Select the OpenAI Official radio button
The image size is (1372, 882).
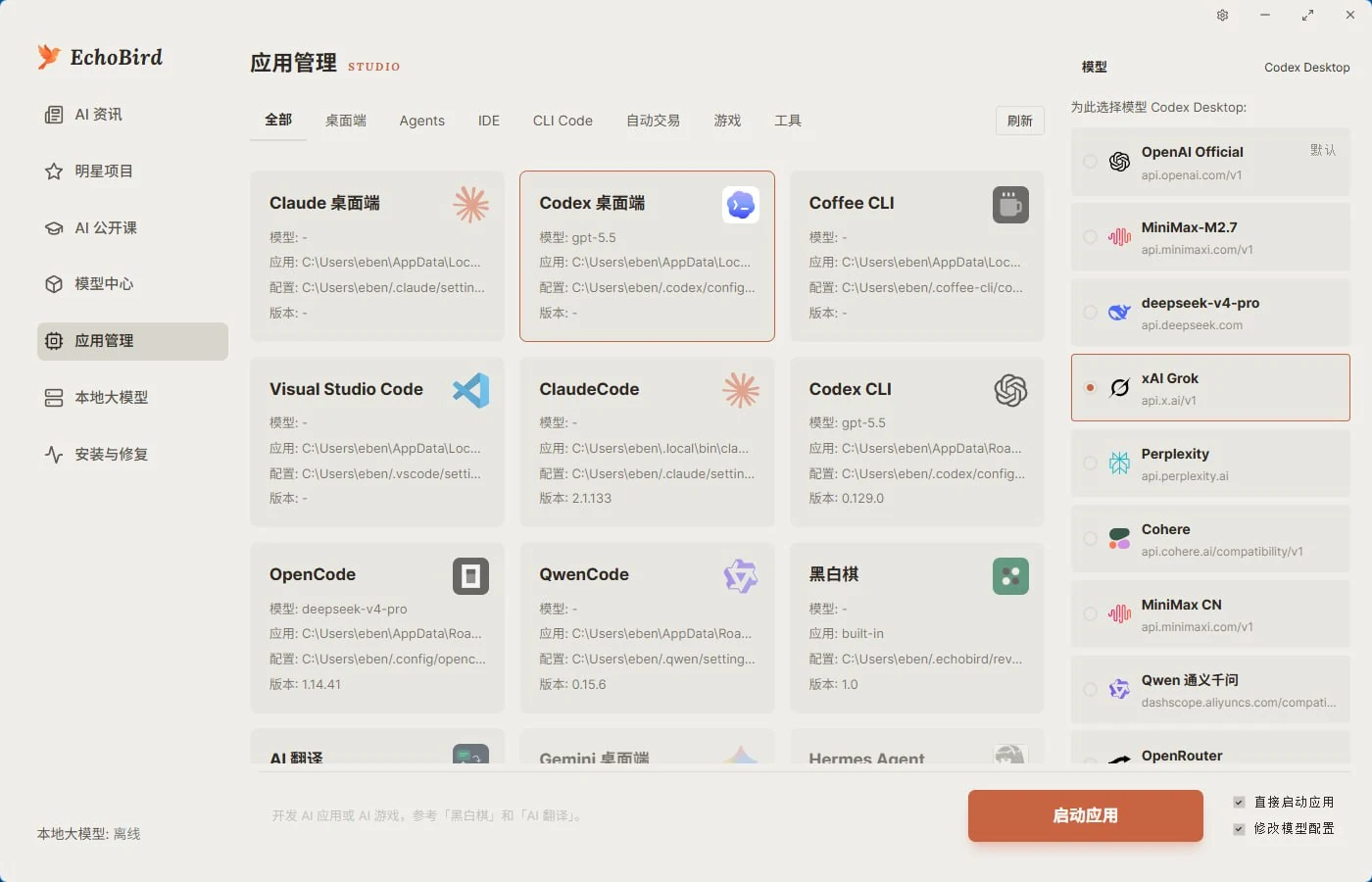[1090, 162]
